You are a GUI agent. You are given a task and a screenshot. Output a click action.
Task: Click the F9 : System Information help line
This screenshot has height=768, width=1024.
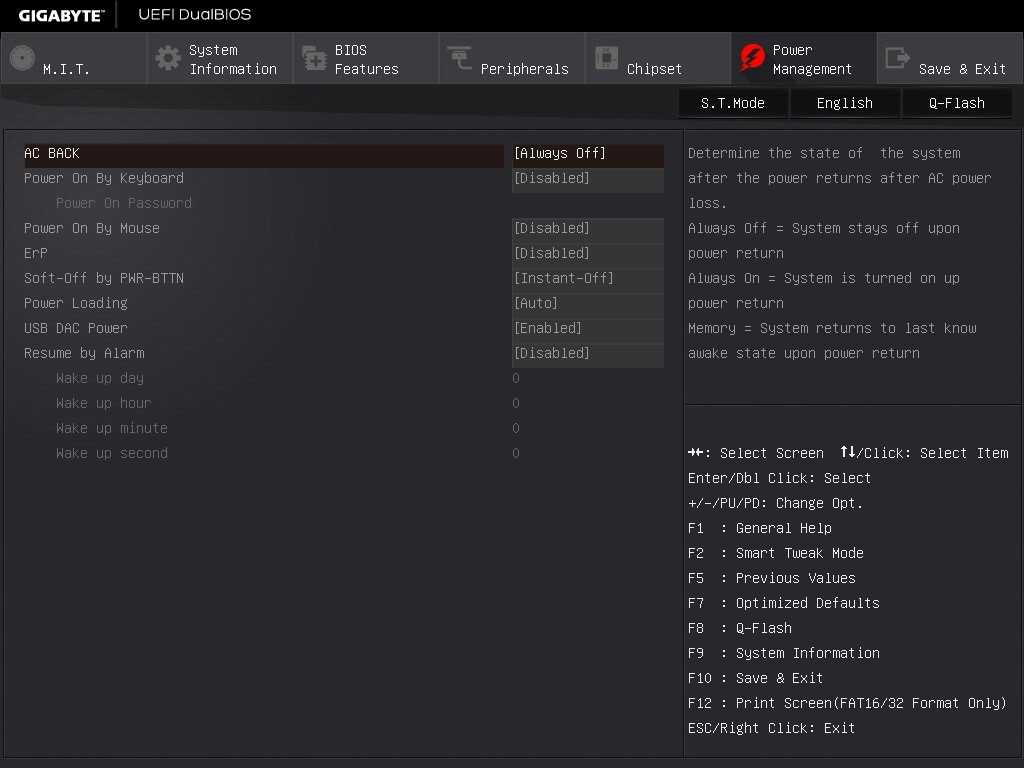784,653
